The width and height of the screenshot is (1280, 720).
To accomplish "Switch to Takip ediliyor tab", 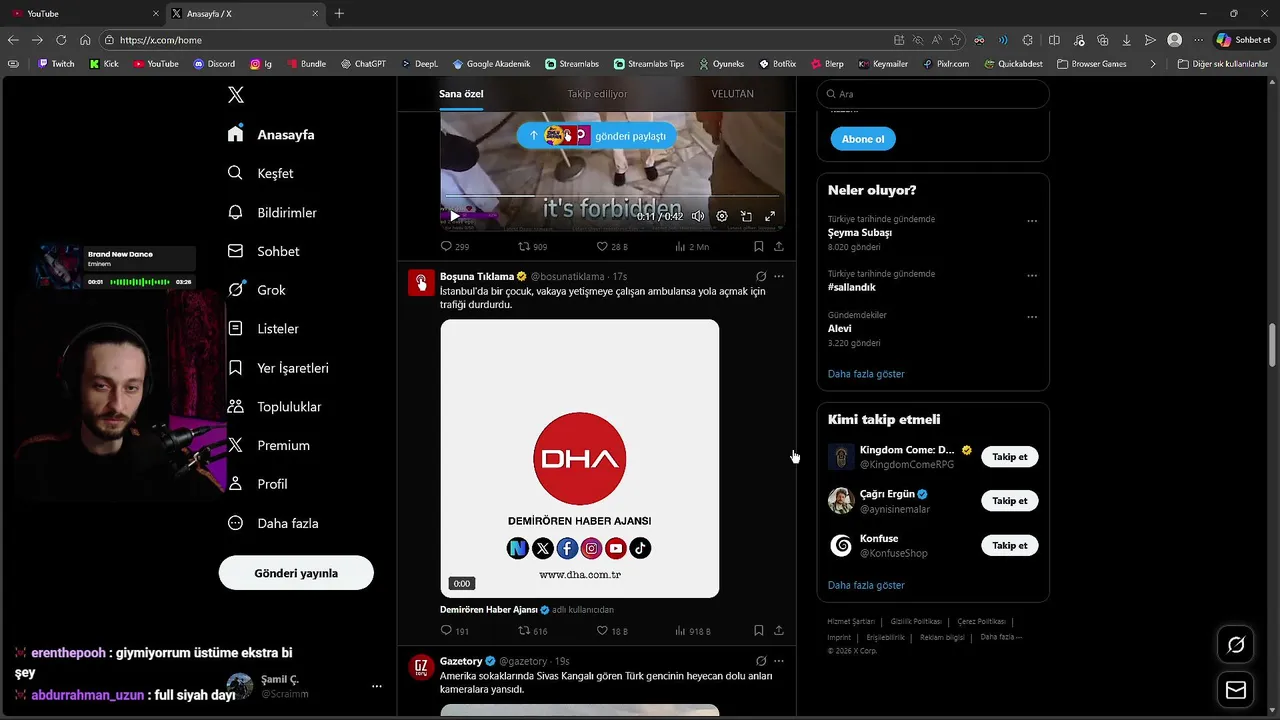I will (597, 94).
